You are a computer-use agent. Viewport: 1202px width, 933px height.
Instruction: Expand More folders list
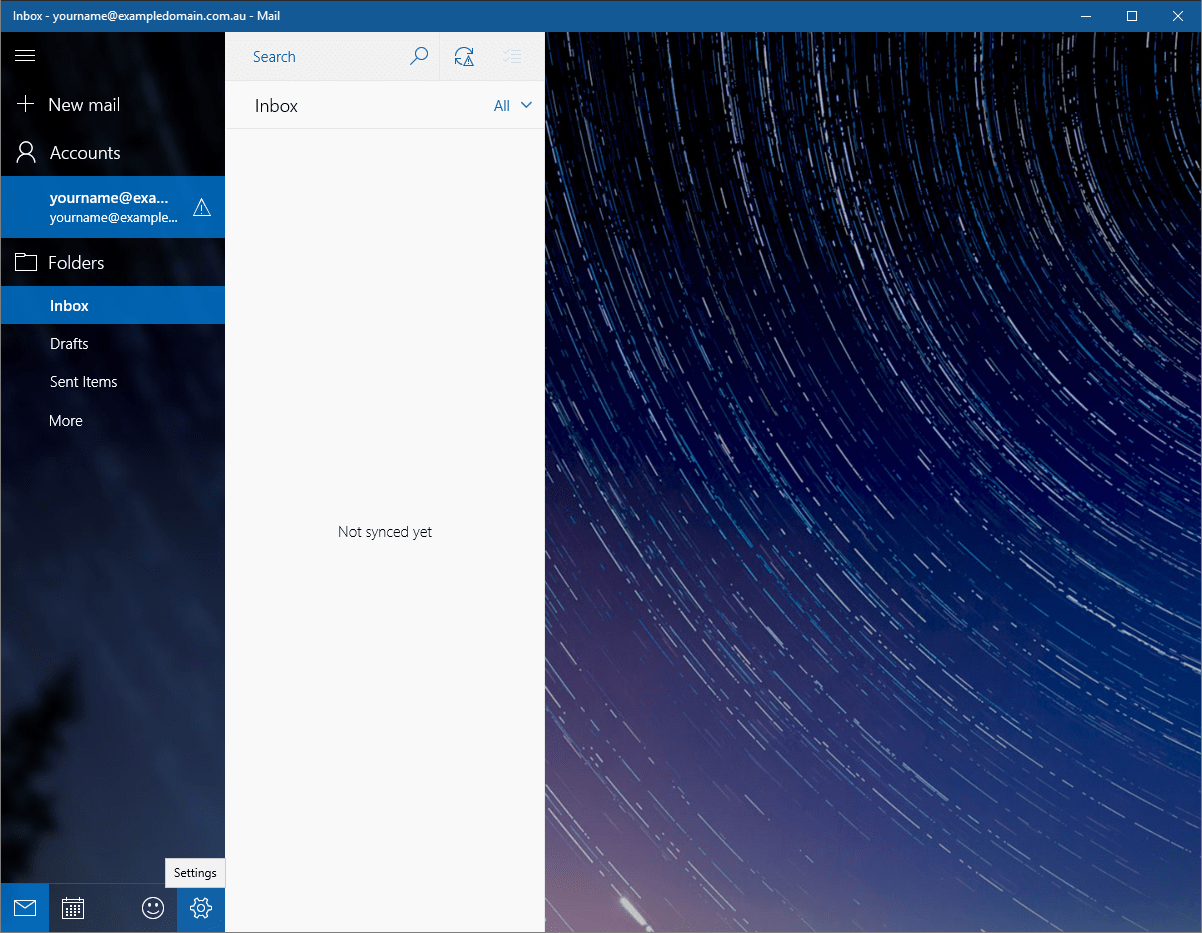click(x=66, y=421)
